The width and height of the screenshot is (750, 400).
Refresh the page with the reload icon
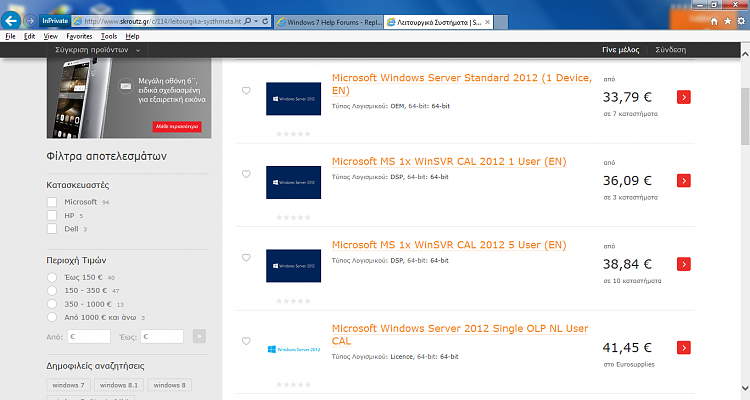pos(265,21)
